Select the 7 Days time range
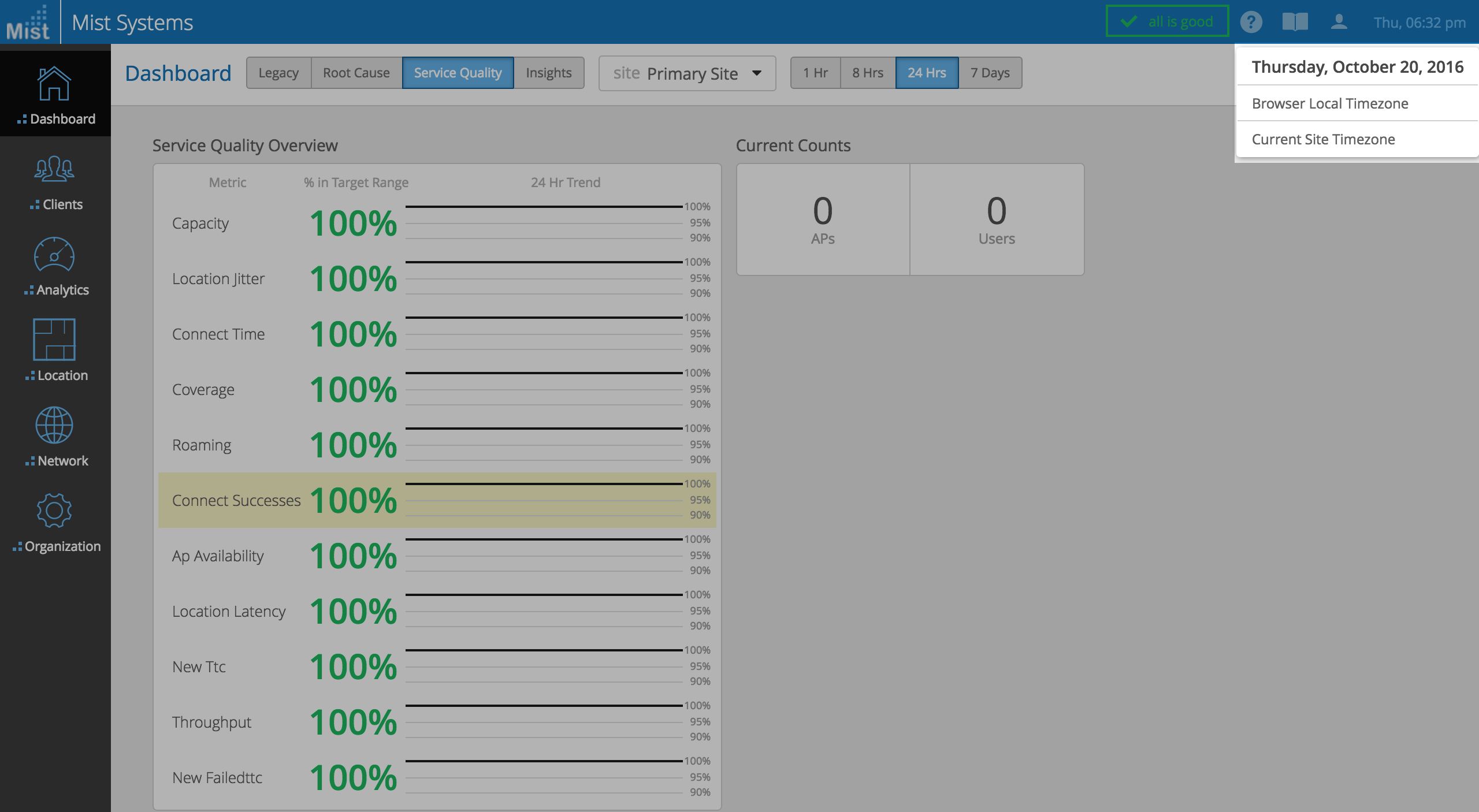Viewport: 1479px width, 812px height. tap(990, 73)
